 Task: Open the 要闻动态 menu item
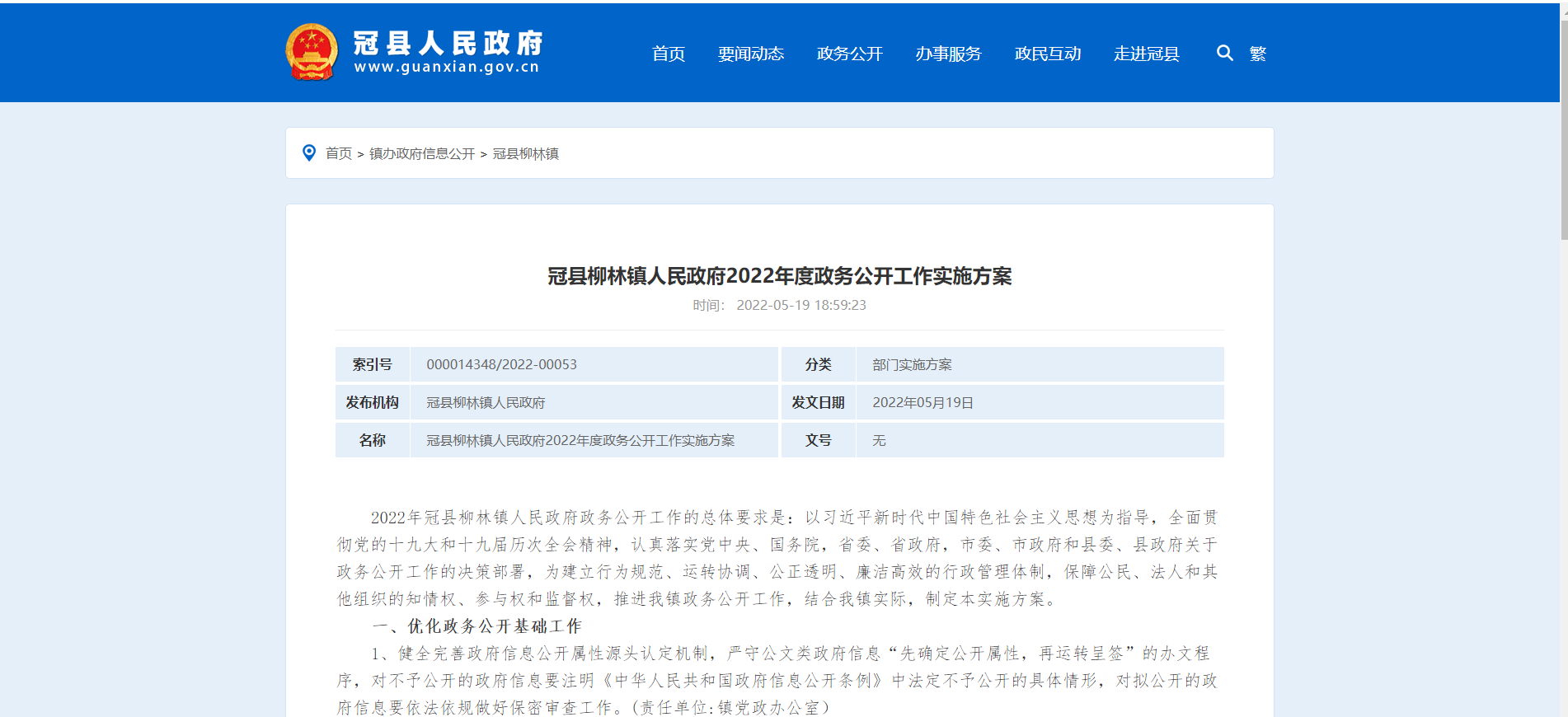pos(751,54)
